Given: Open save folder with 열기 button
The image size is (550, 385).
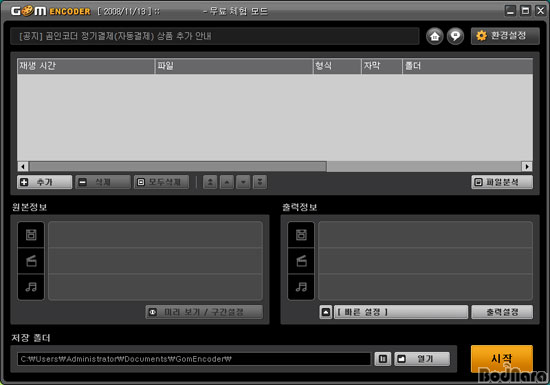Looking at the screenshot, I should (x=422, y=359).
